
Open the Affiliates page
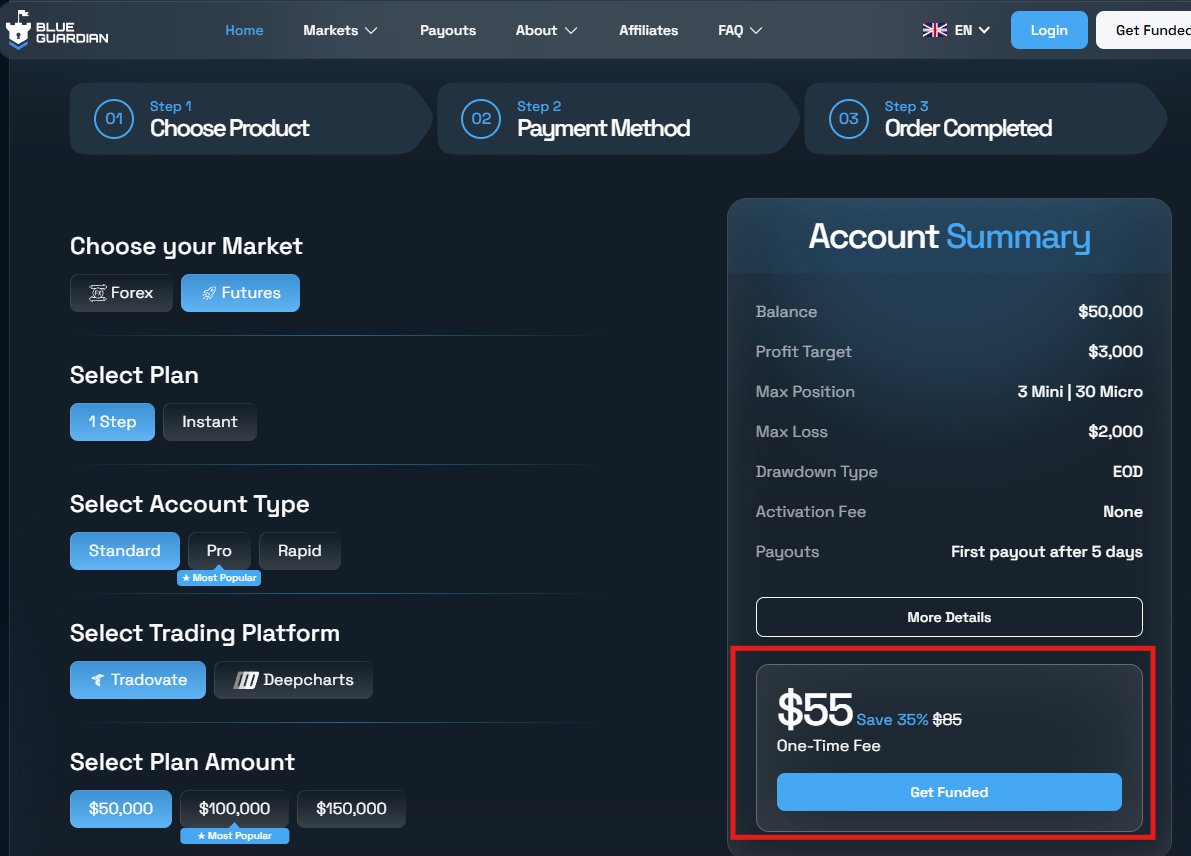(648, 30)
